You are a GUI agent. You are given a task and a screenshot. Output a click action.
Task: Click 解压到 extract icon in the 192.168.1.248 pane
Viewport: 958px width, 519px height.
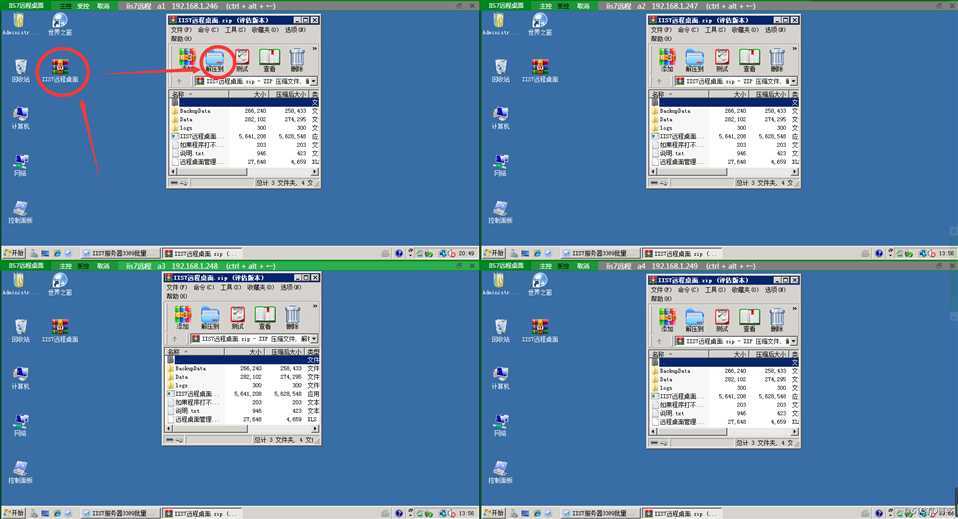(x=210, y=318)
